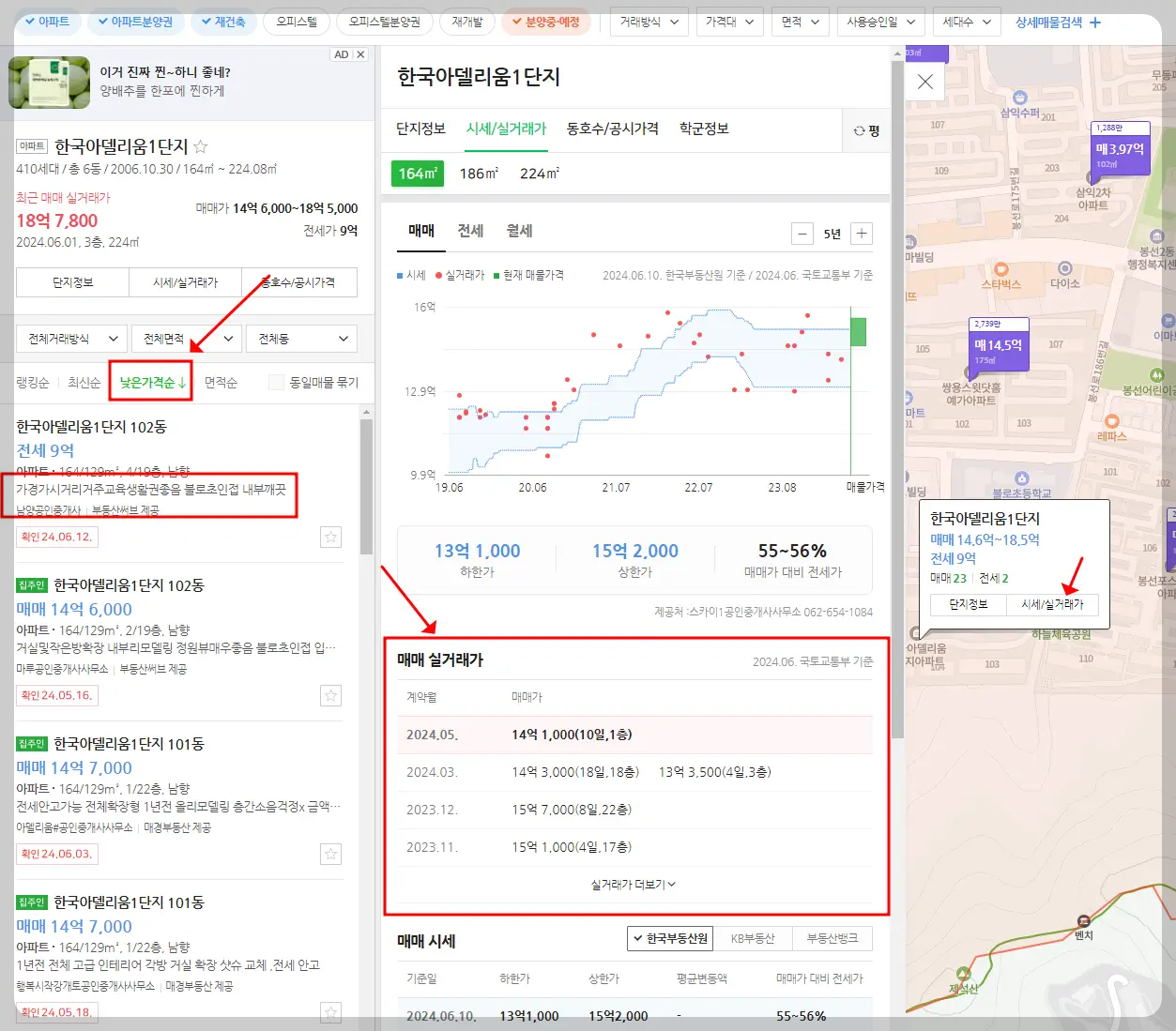Close the map info overlay with the X
This screenshot has width=1176, height=1031.
tap(924, 82)
